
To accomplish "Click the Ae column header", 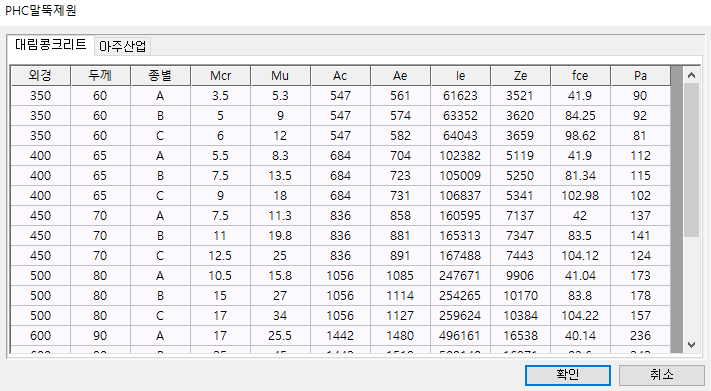I will point(401,76).
